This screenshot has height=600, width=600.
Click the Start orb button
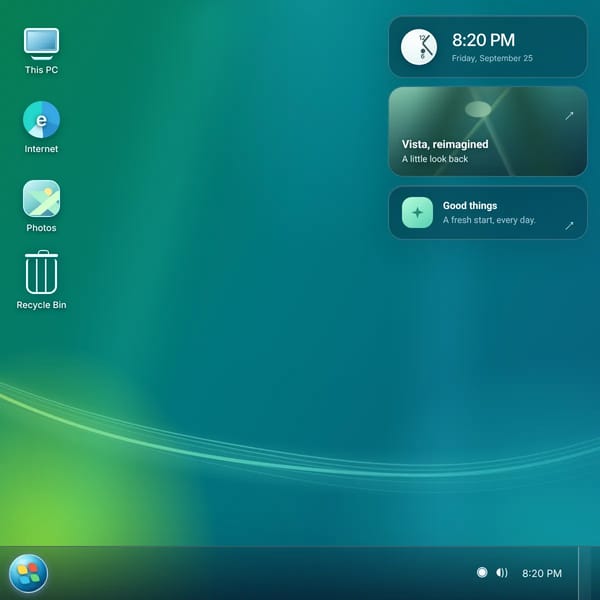[x=29, y=573]
